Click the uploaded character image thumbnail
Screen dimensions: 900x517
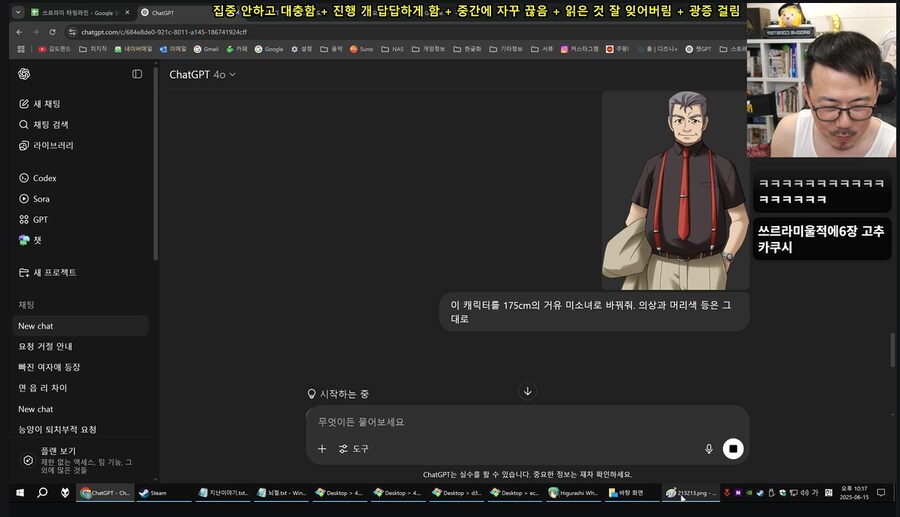[675, 190]
